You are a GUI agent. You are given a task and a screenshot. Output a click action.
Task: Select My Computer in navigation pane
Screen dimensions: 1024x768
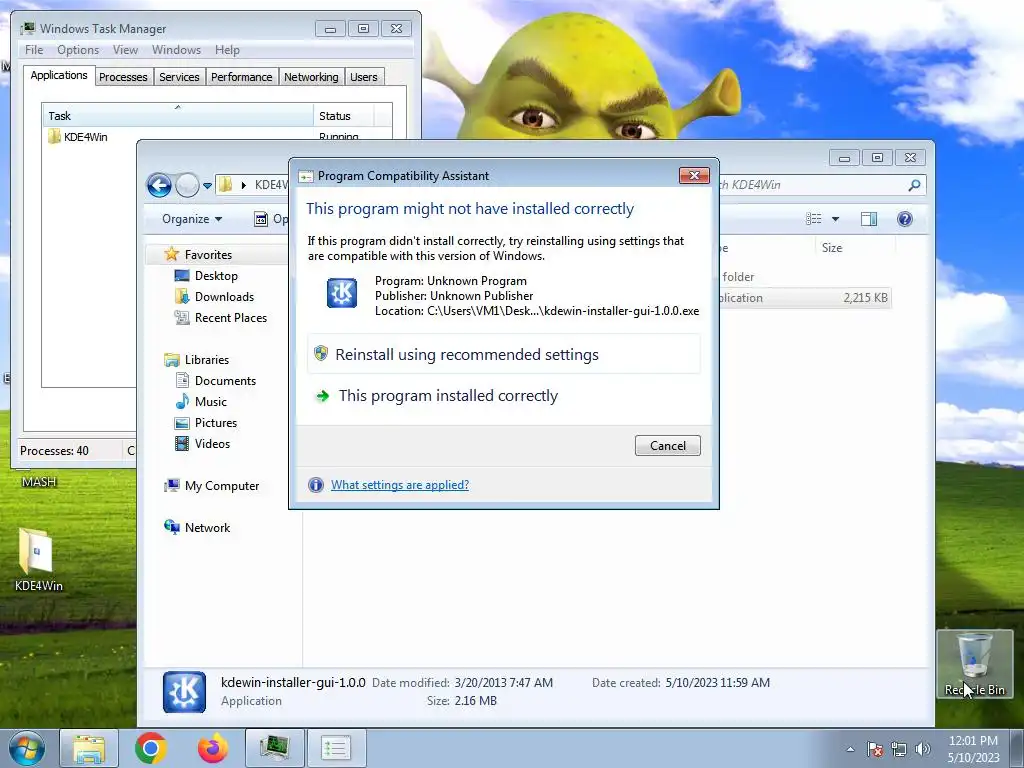[x=221, y=485]
